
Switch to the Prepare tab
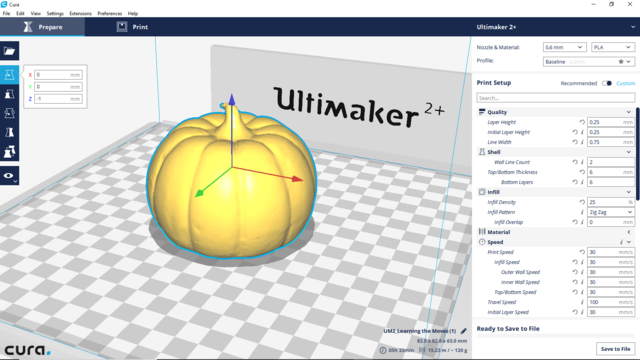coord(42,27)
